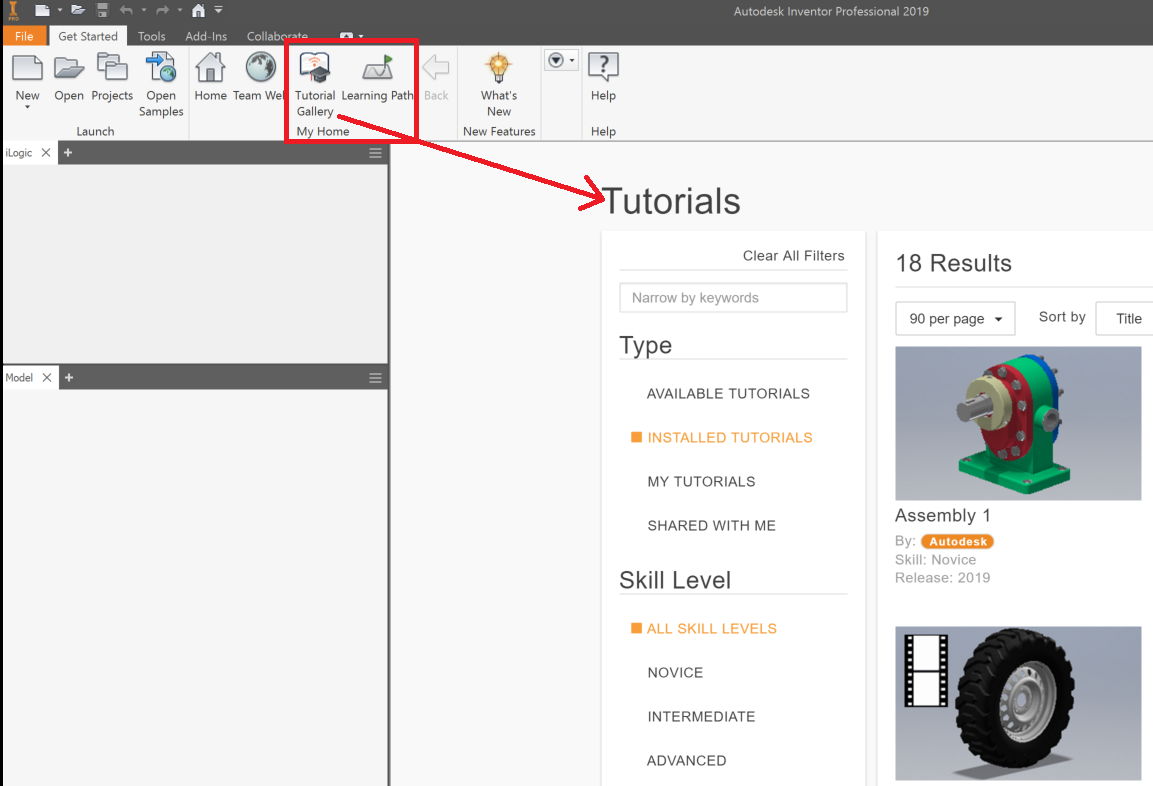Open the Model panel hamburger menu
The height and width of the screenshot is (786, 1153).
[x=375, y=378]
